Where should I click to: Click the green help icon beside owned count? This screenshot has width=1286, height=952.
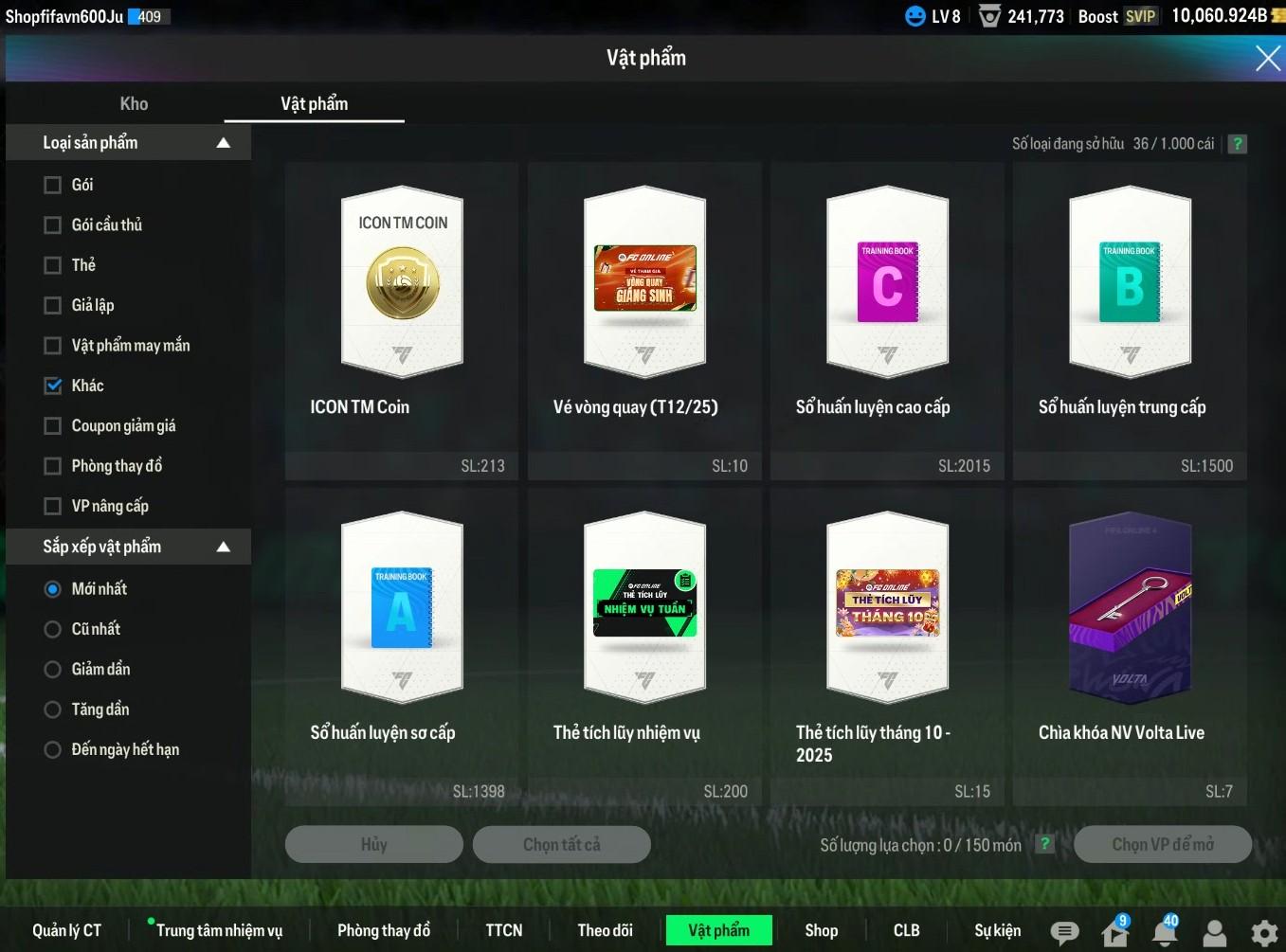pyautogui.click(x=1237, y=144)
